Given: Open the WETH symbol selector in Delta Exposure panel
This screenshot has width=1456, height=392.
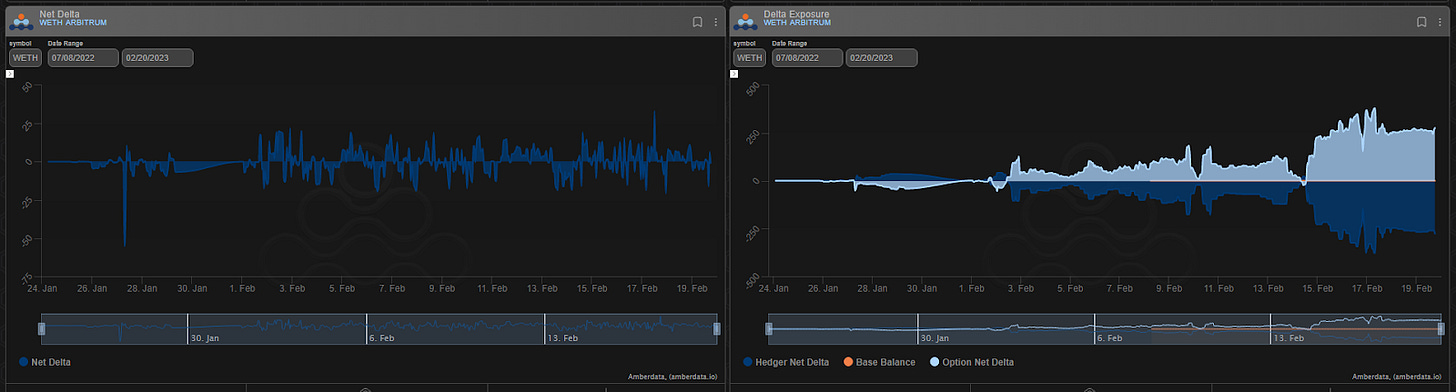Looking at the screenshot, I should coord(750,58).
